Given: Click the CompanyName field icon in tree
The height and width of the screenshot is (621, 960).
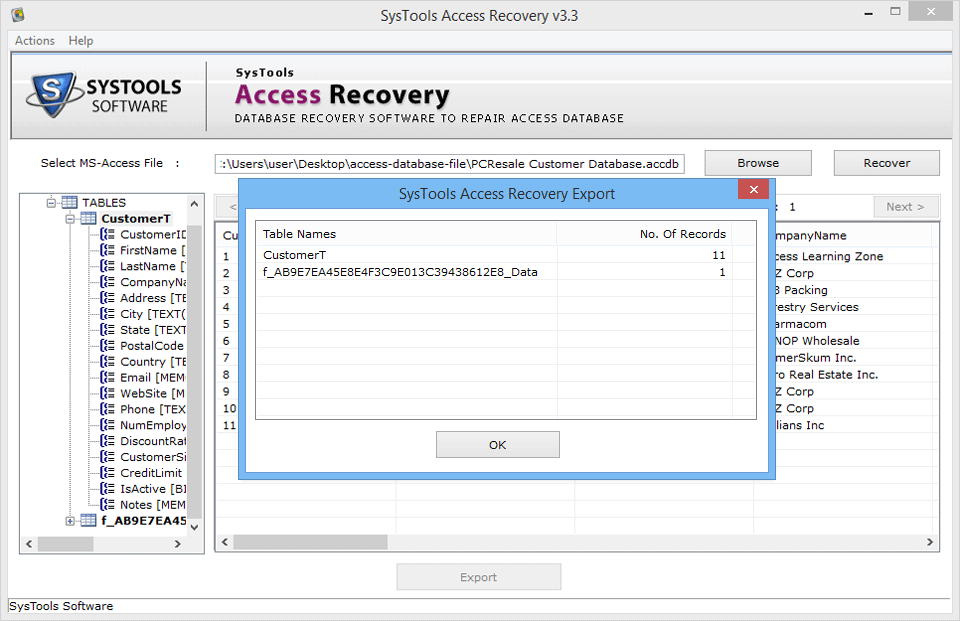Looking at the screenshot, I should click(107, 282).
